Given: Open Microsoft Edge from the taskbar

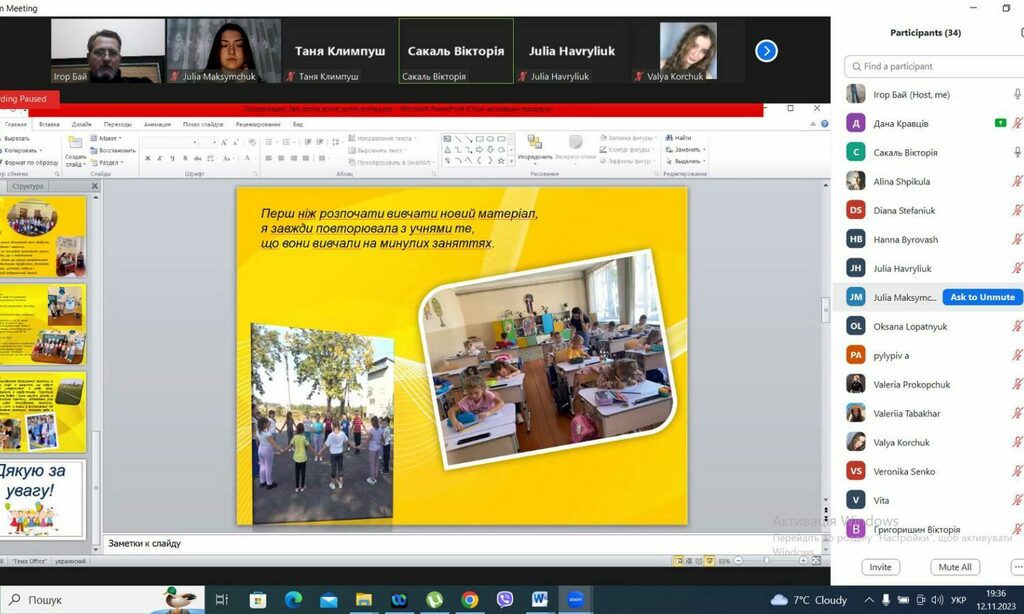Looking at the screenshot, I should coord(293,600).
